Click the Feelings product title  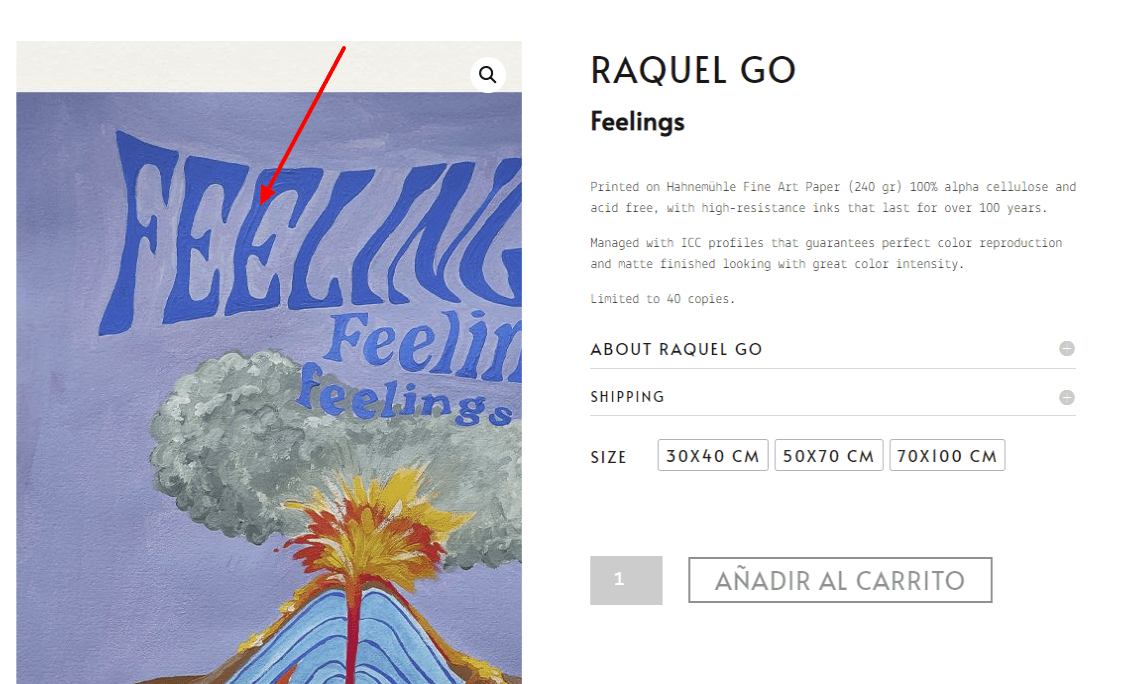click(x=637, y=122)
